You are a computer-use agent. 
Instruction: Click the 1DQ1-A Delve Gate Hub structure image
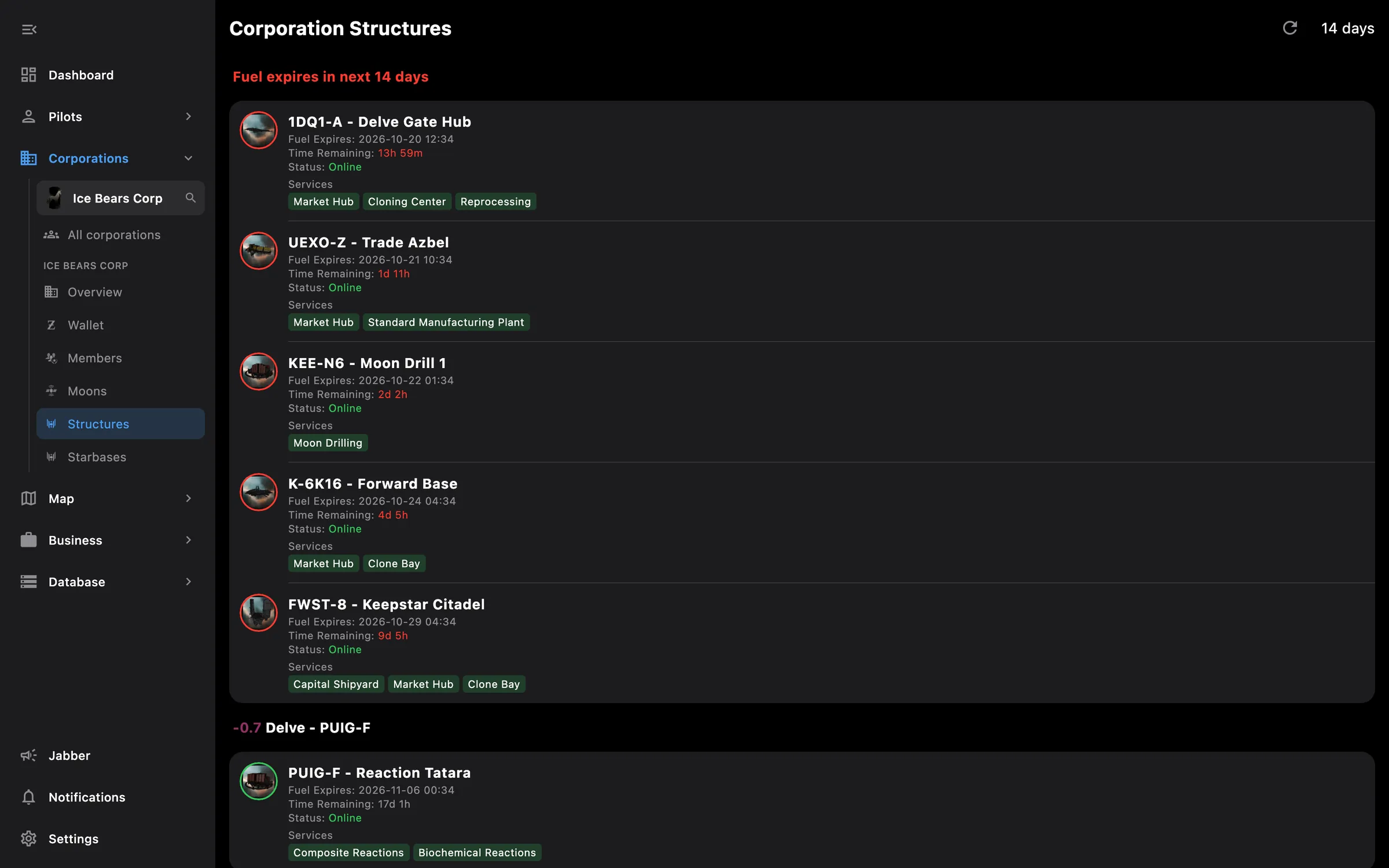coord(259,130)
